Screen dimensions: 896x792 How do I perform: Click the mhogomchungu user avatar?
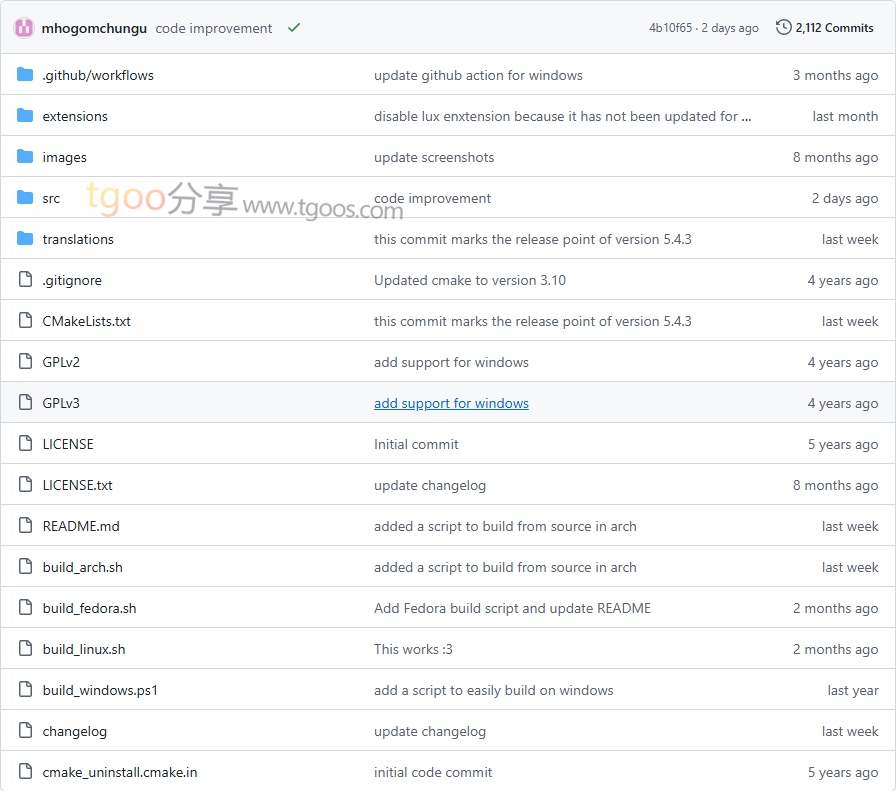[x=24, y=28]
